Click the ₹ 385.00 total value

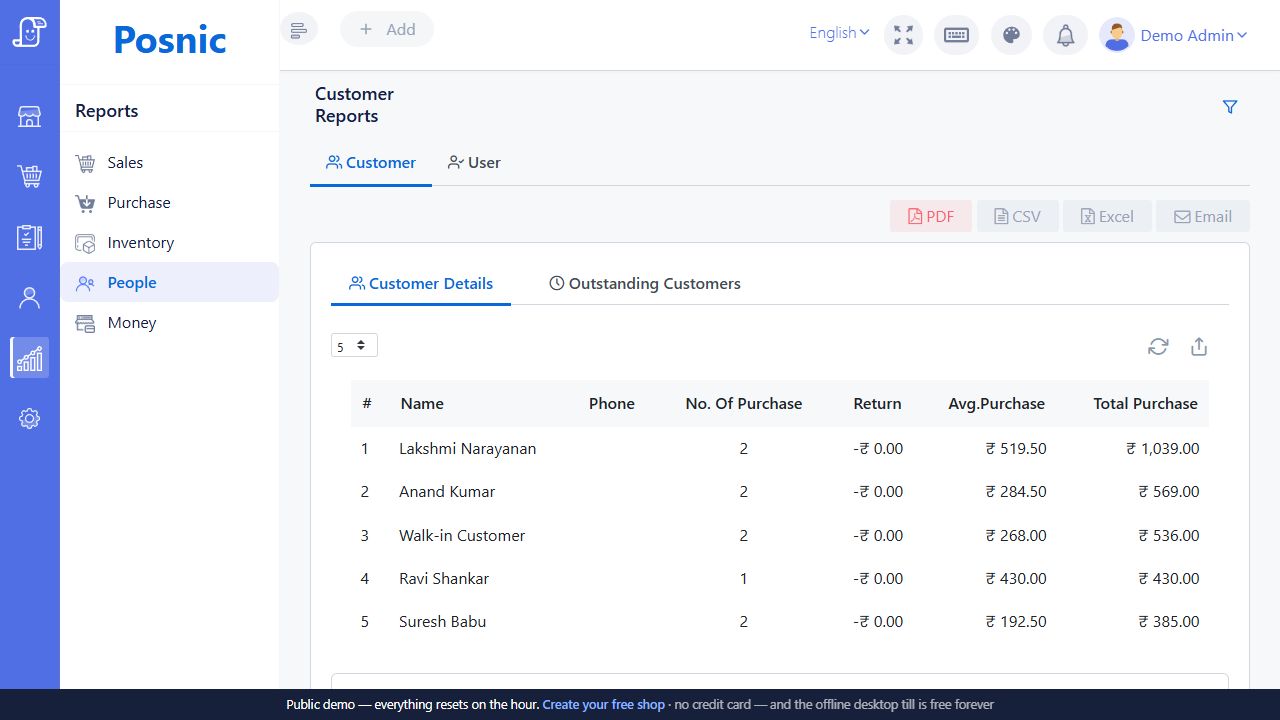click(1169, 621)
